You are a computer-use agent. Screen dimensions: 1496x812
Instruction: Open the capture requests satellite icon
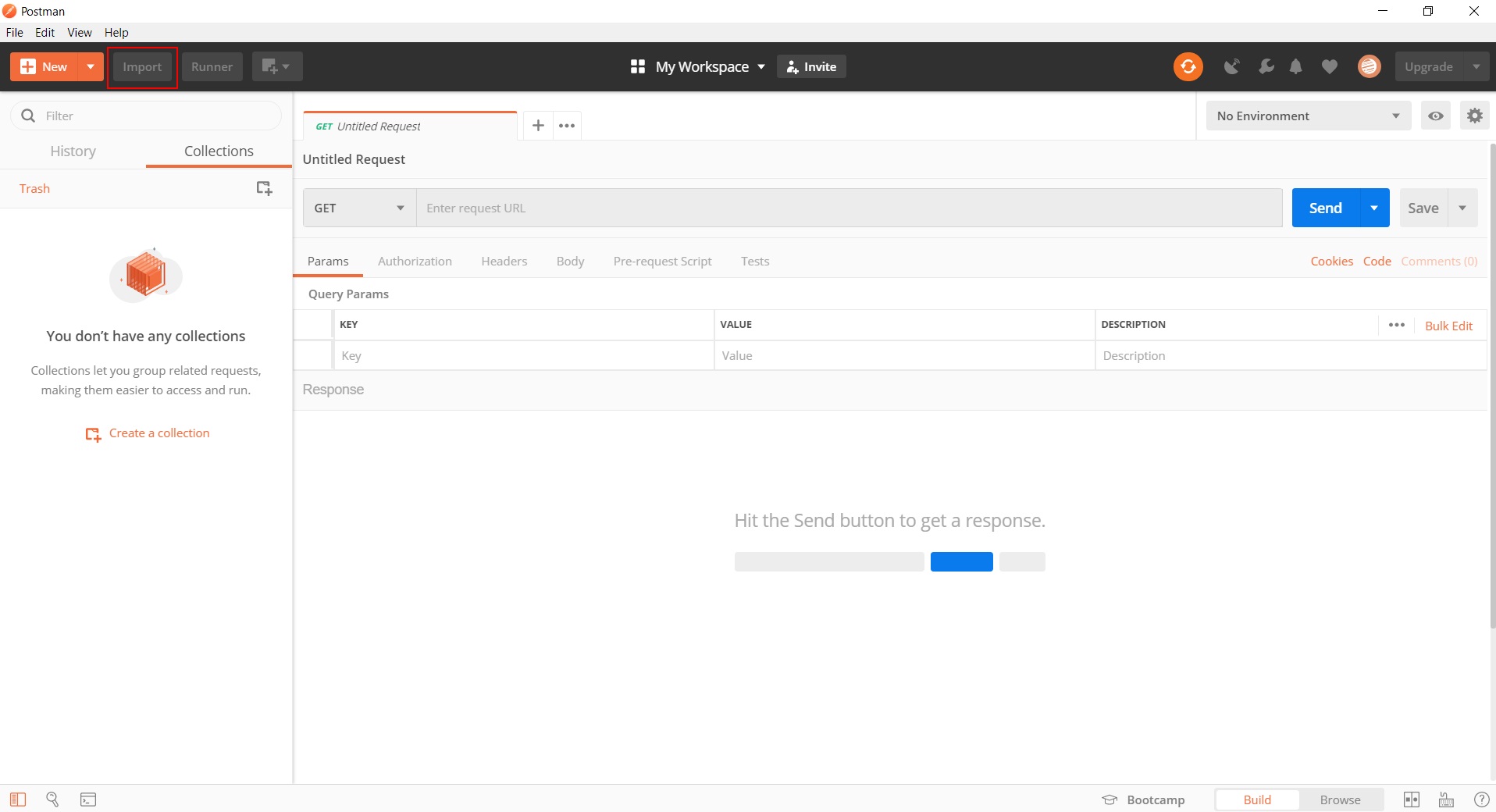(x=1232, y=66)
